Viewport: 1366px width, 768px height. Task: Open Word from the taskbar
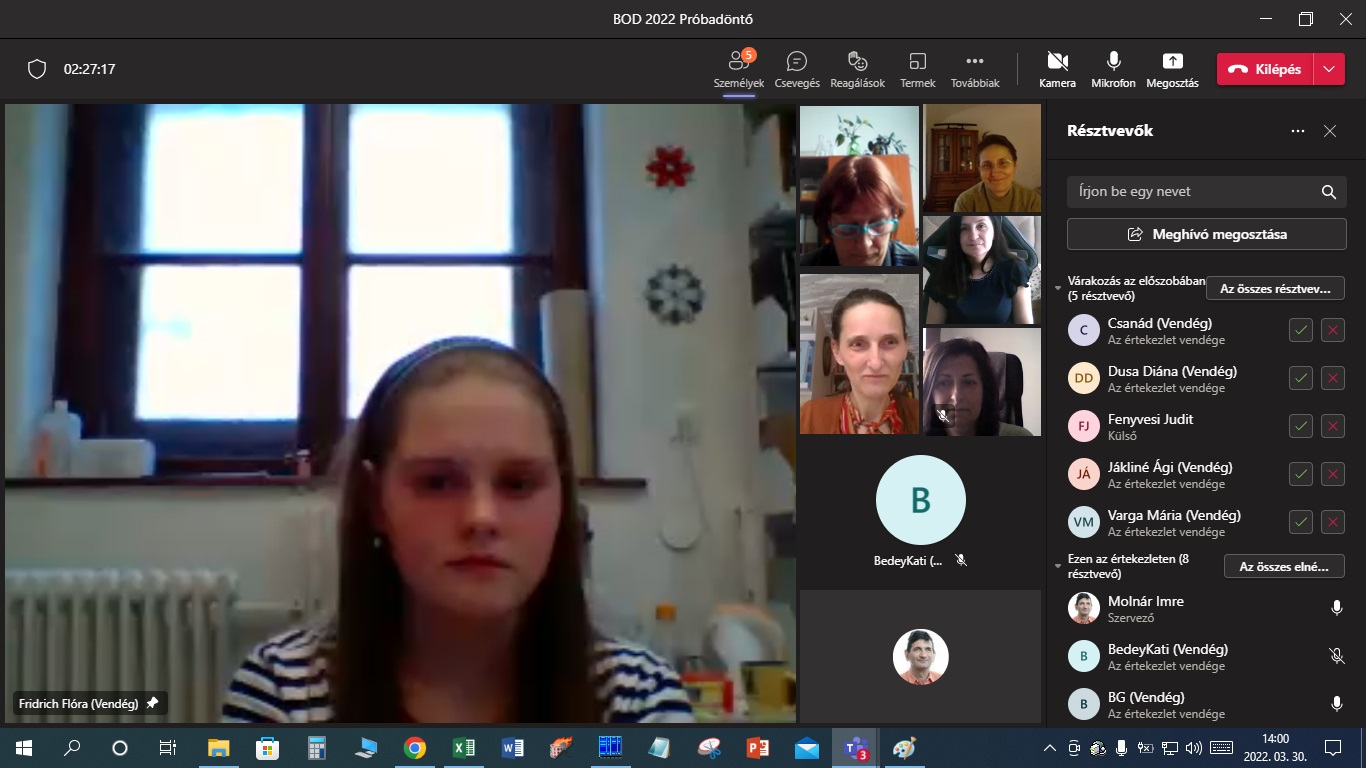(x=512, y=747)
